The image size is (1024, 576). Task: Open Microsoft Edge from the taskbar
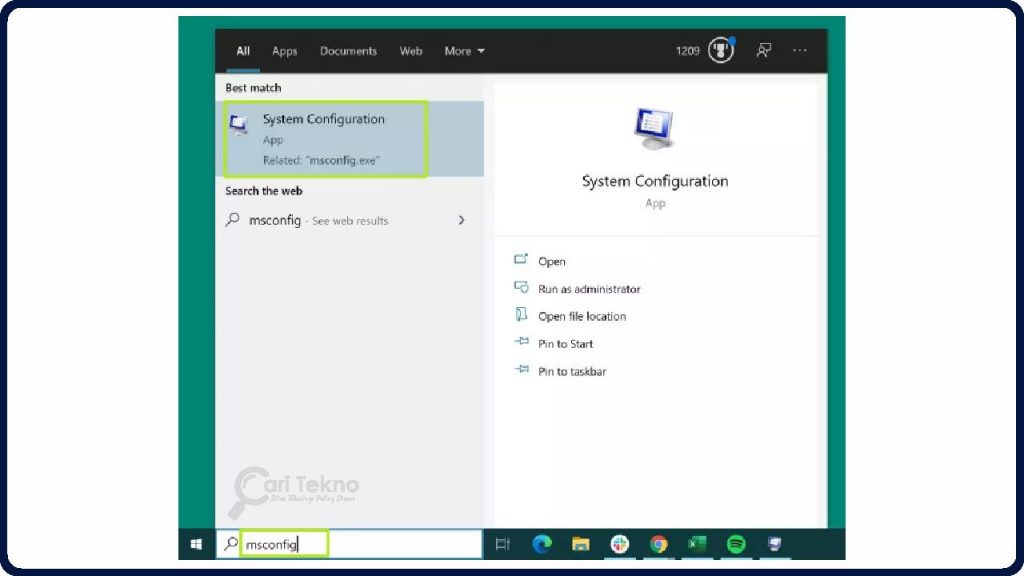point(543,543)
